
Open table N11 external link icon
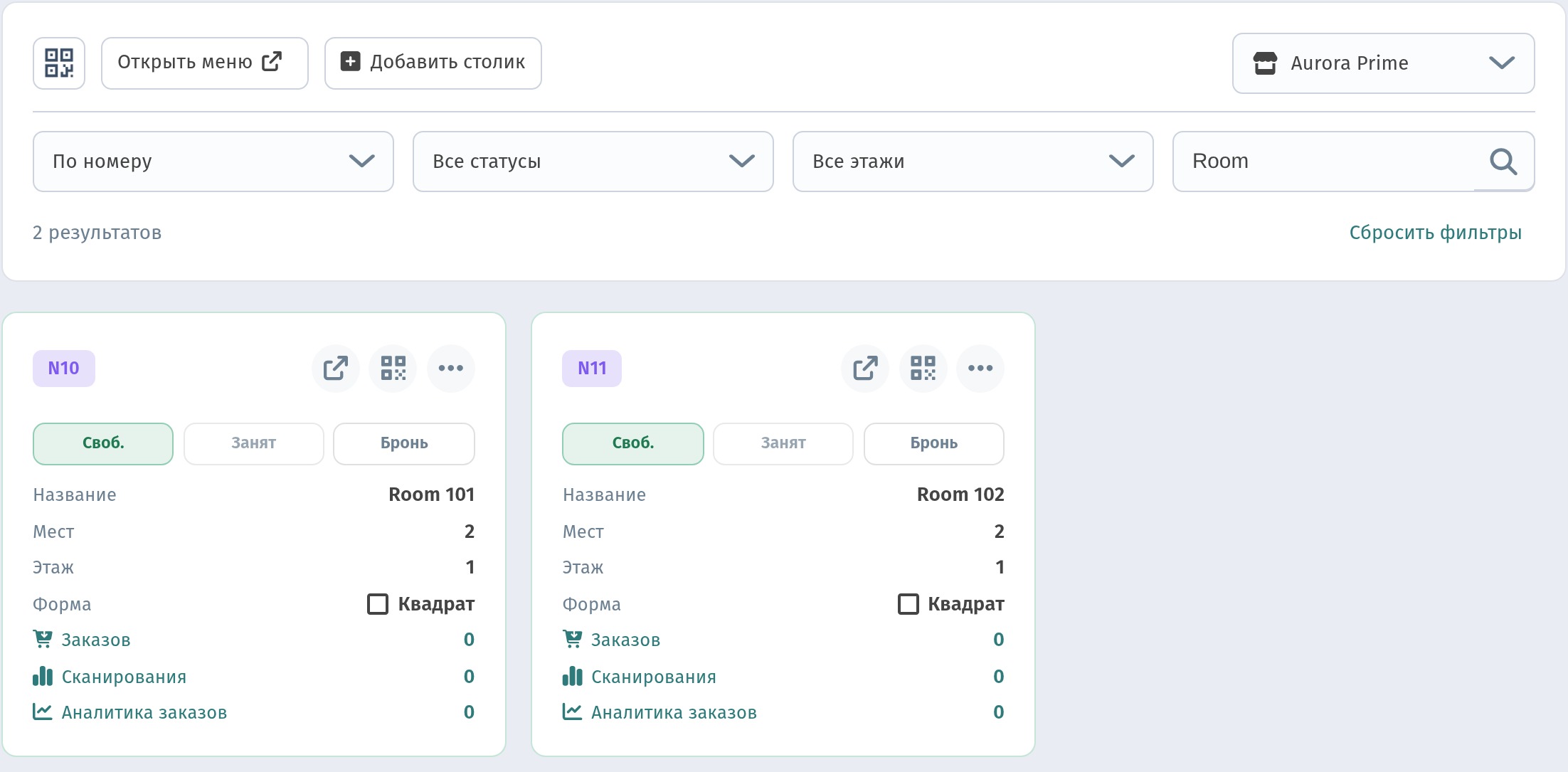(865, 369)
